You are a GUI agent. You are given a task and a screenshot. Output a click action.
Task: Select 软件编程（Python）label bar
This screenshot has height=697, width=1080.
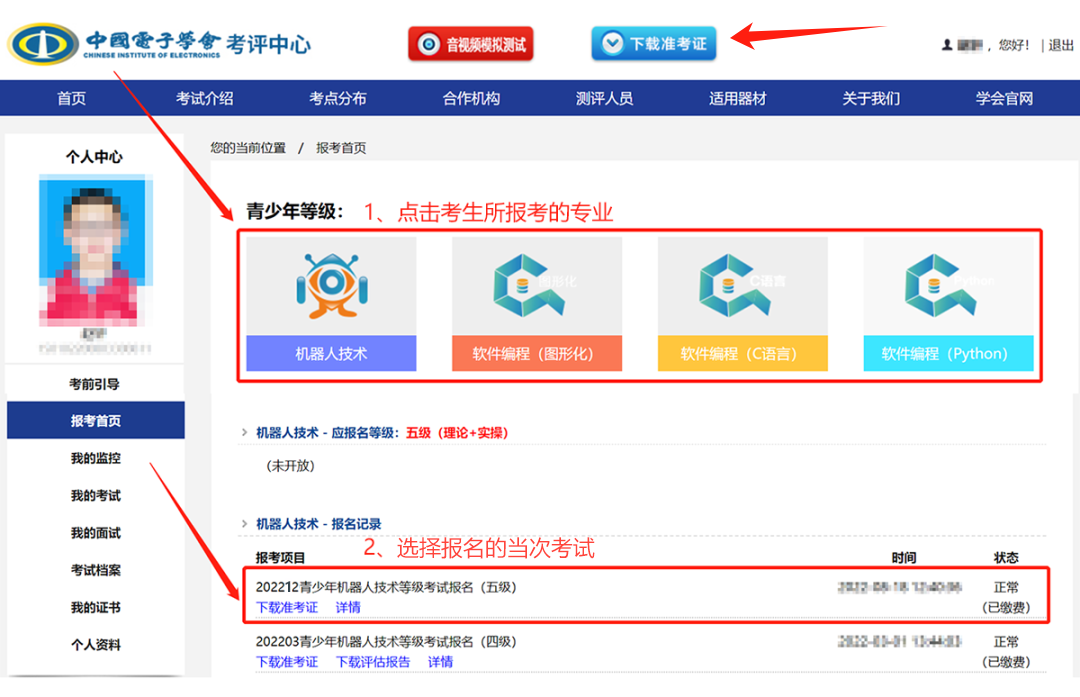pos(948,353)
